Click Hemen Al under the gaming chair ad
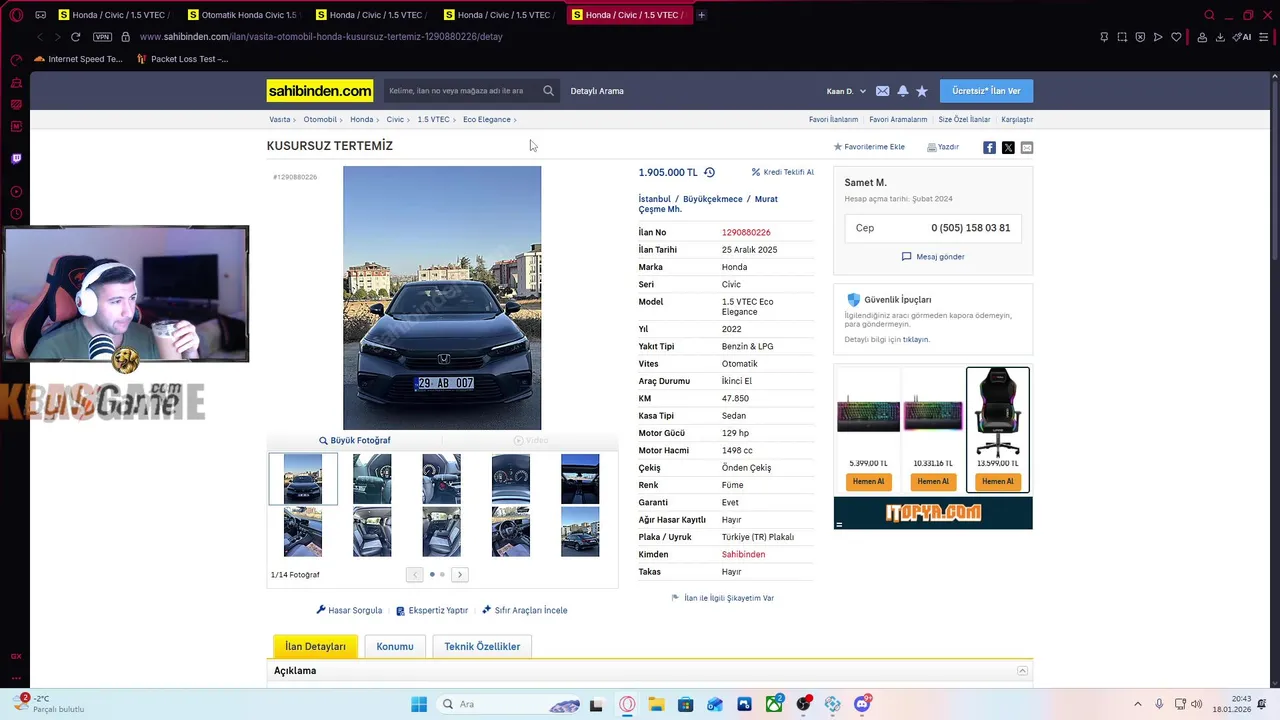Image resolution: width=1280 pixels, height=720 pixels. tap(997, 481)
